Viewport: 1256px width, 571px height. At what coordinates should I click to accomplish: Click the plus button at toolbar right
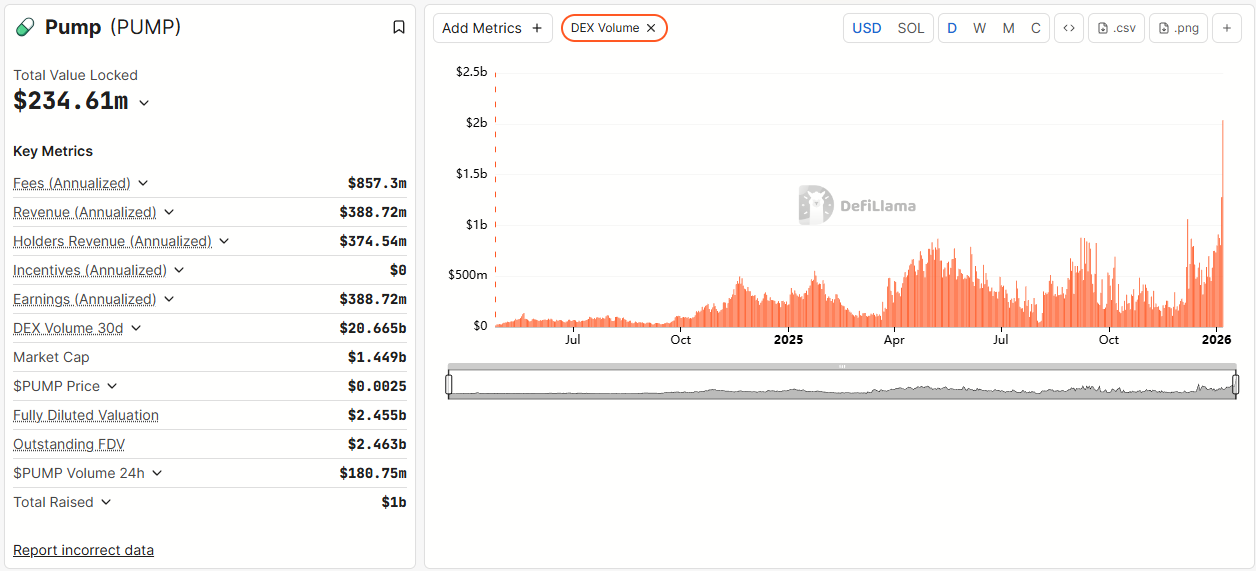point(1227,28)
